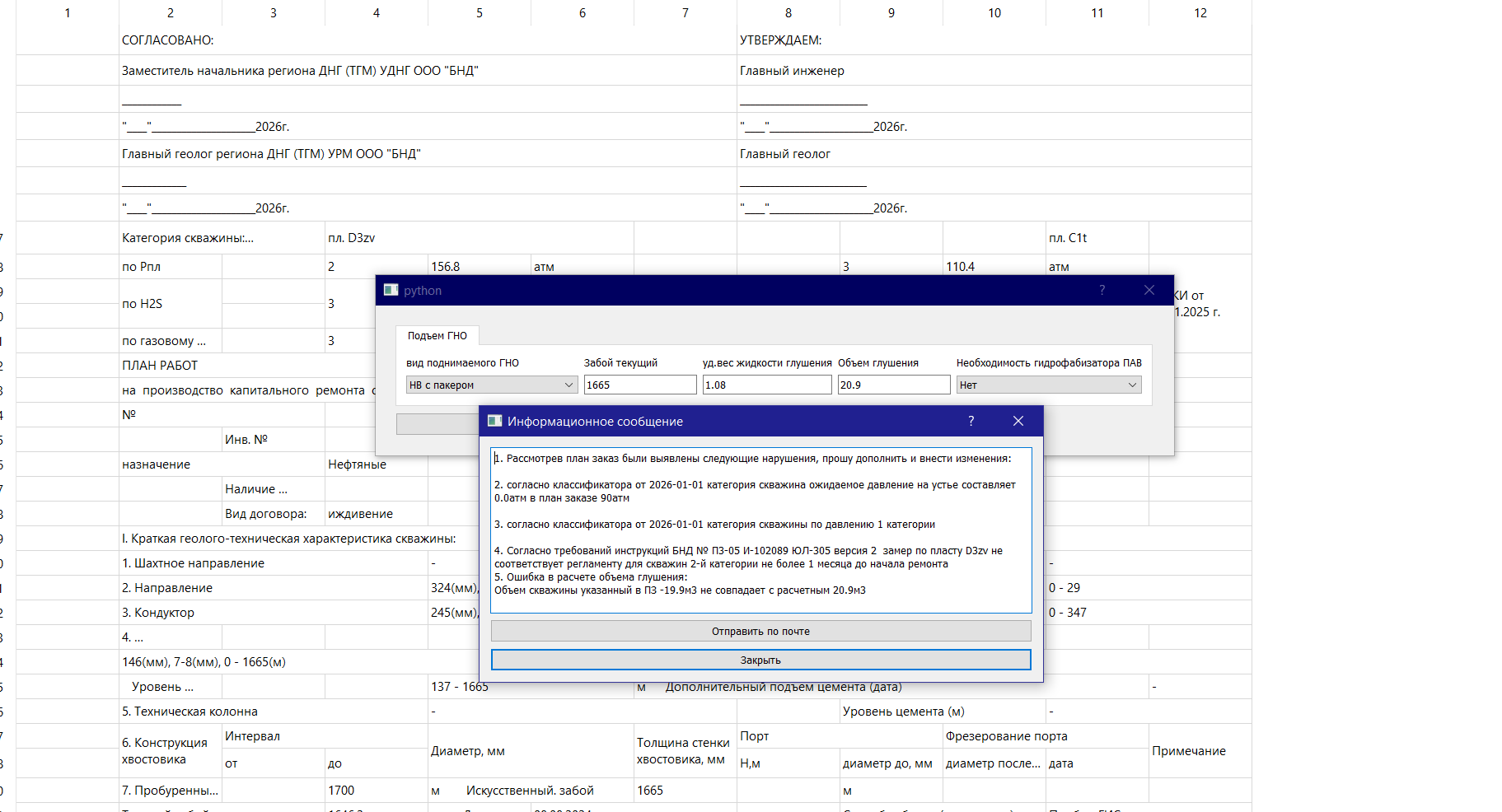Click the Закрыть button
The height and width of the screenshot is (812, 1502).
tap(760, 660)
